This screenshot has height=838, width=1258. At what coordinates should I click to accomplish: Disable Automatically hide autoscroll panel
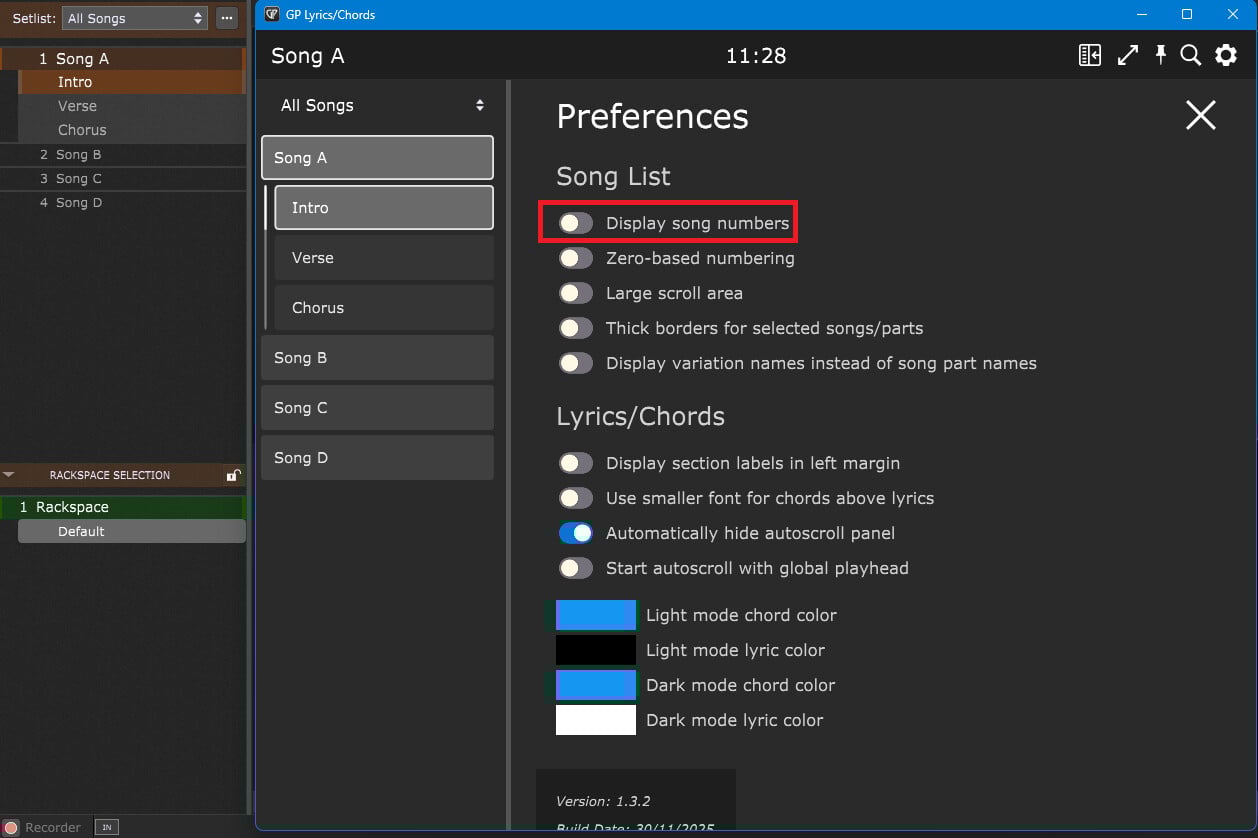click(576, 533)
